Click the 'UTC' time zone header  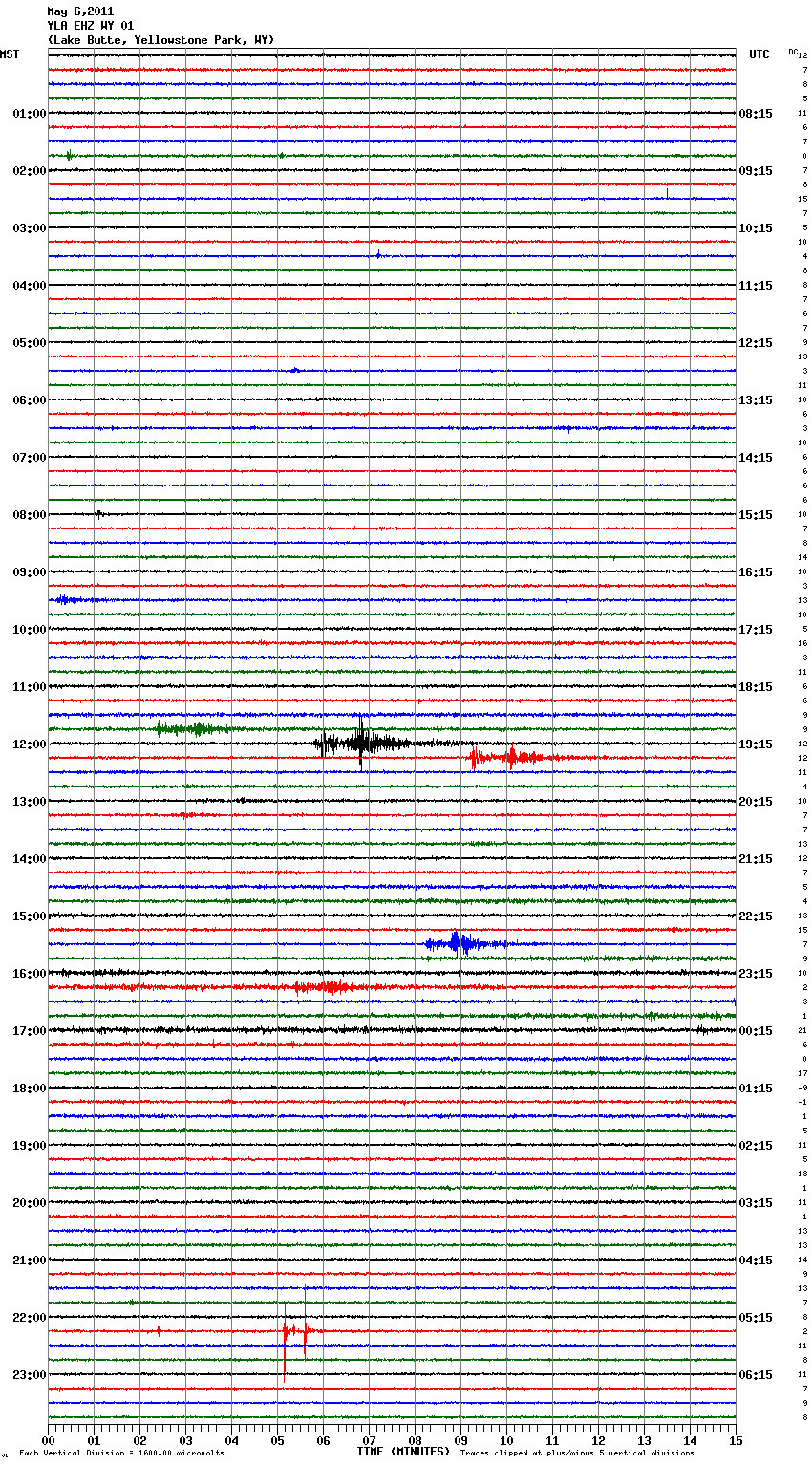tap(759, 54)
